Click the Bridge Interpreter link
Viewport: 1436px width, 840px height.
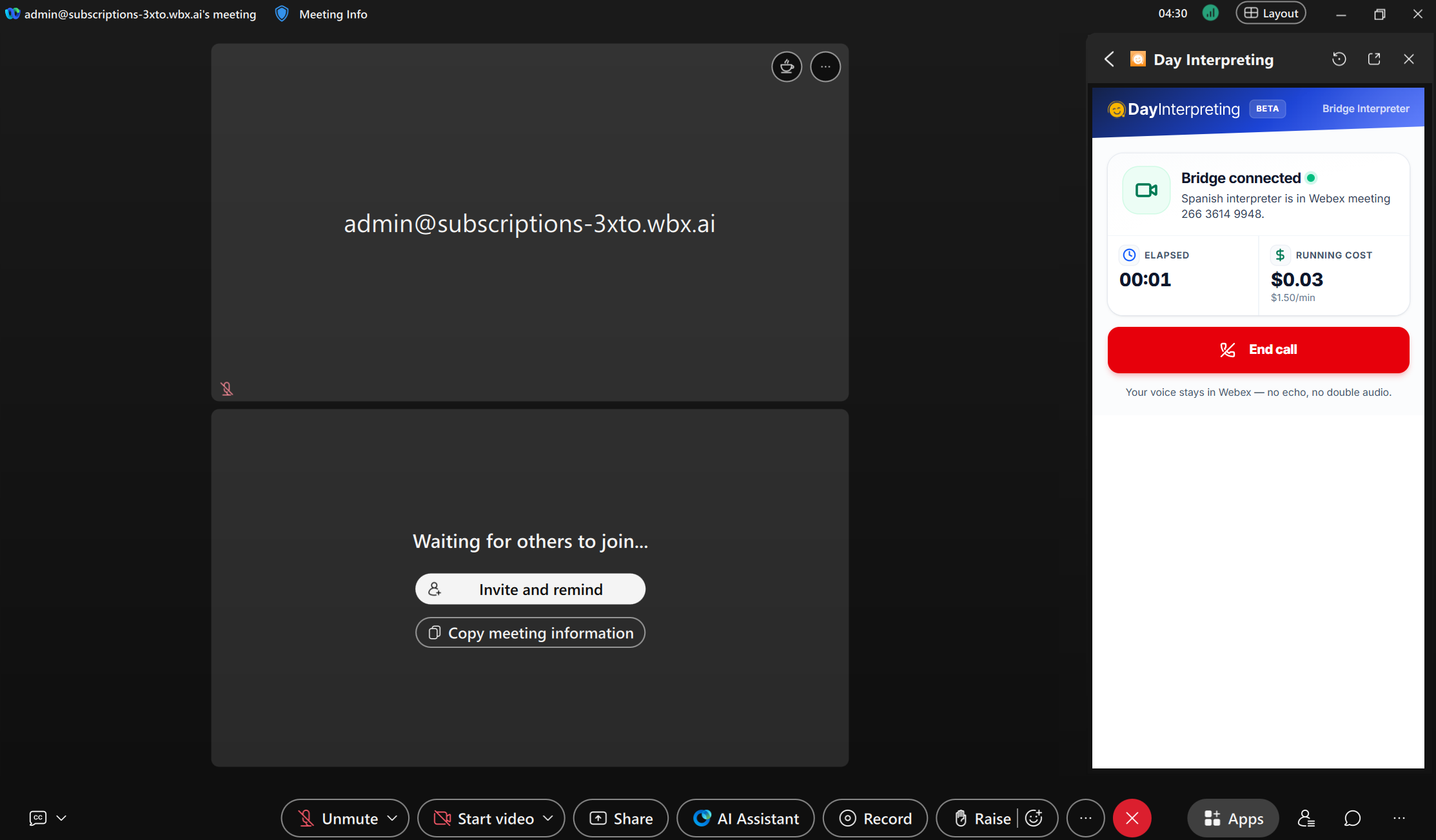(x=1365, y=108)
